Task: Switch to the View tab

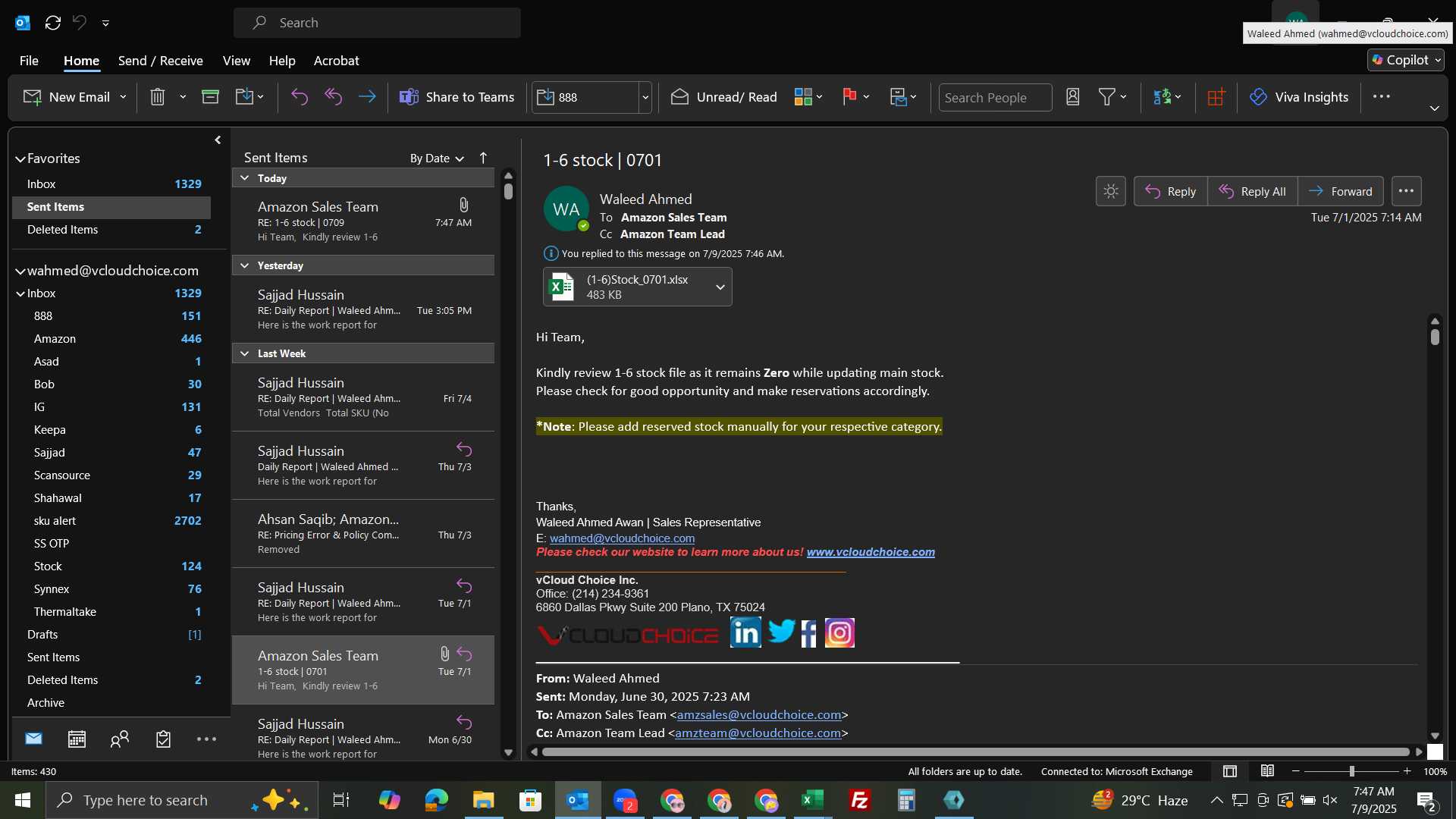Action: (x=237, y=61)
